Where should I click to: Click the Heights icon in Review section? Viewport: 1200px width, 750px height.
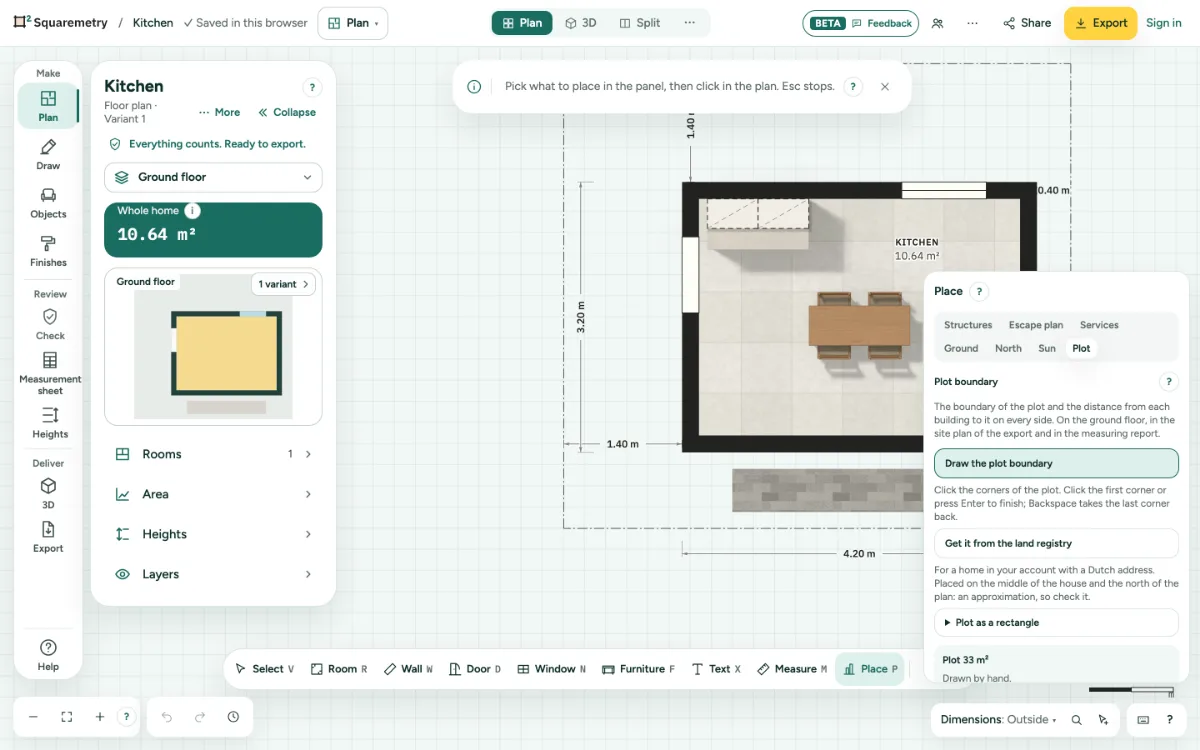[x=50, y=415]
